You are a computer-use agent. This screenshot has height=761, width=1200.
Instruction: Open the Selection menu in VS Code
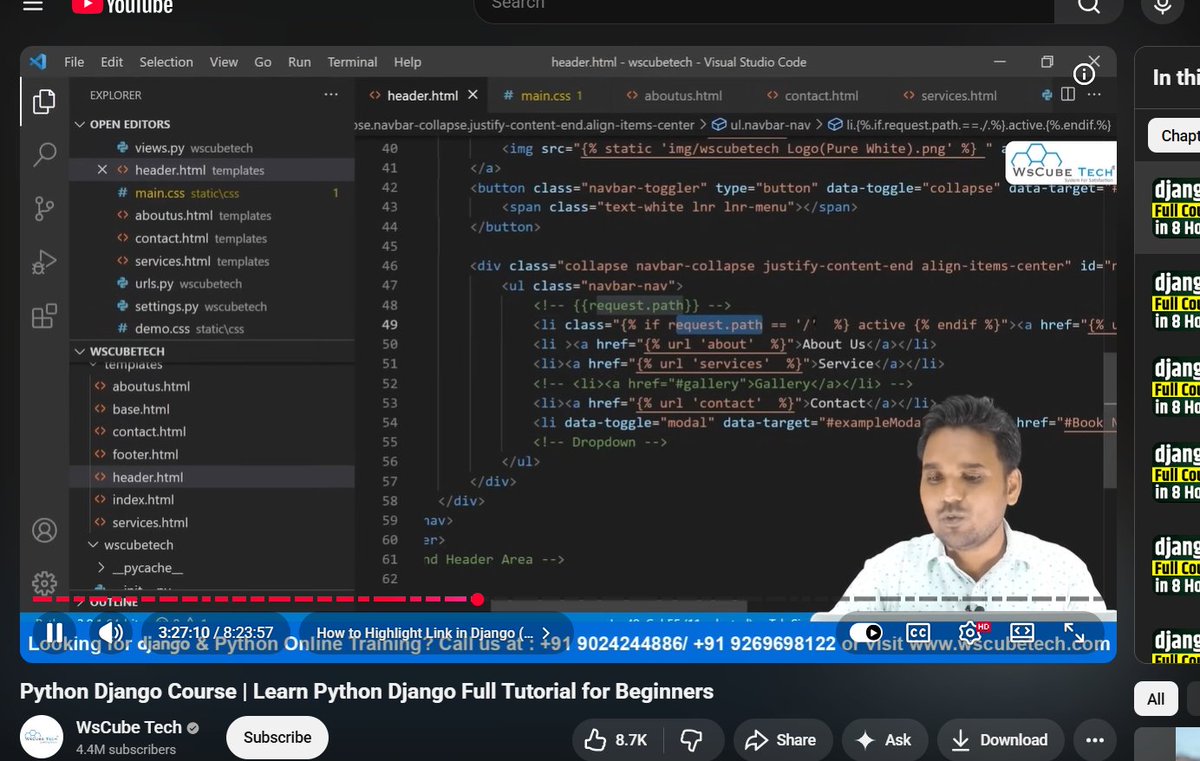(166, 62)
